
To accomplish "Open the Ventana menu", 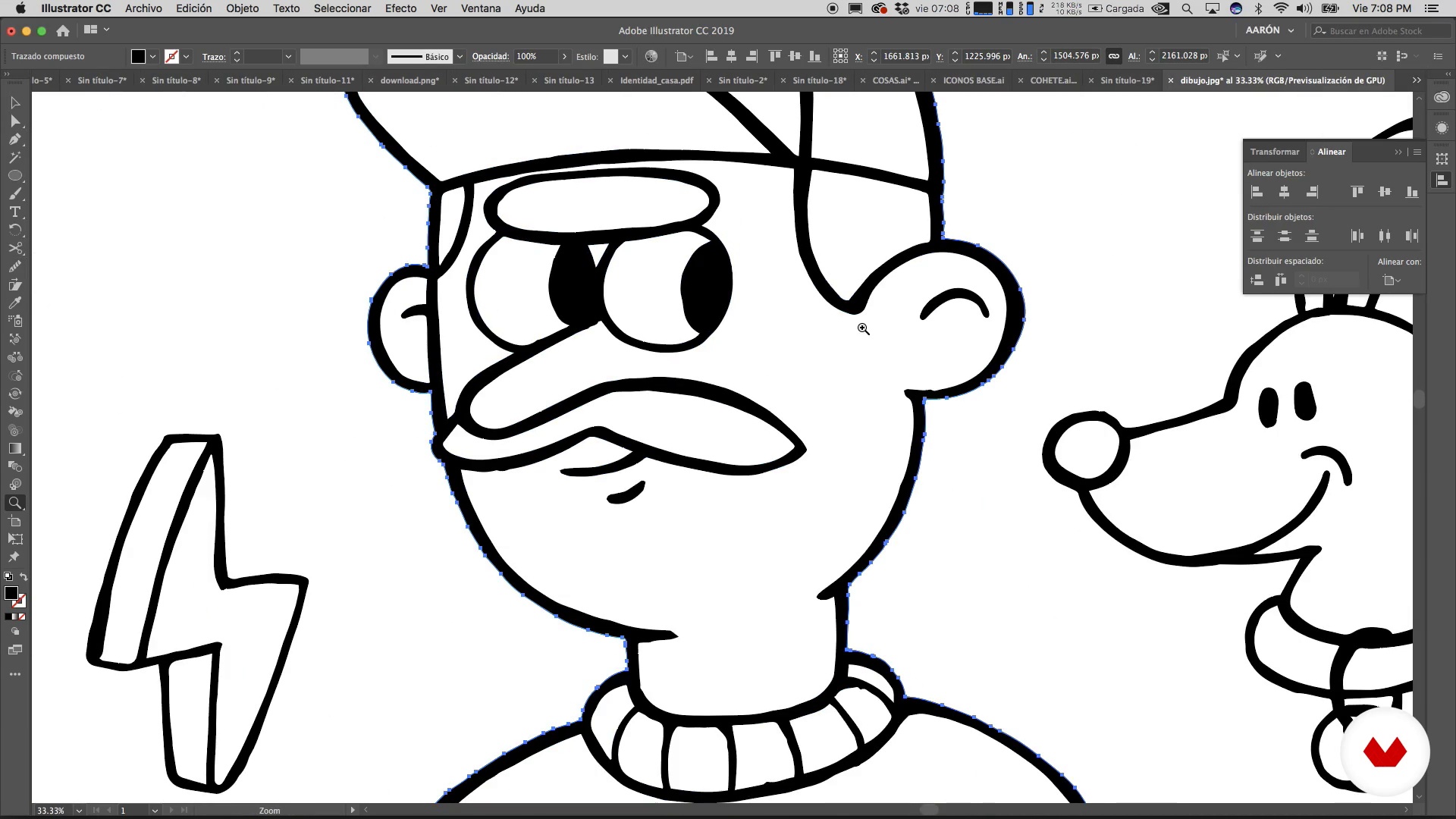I will [481, 8].
